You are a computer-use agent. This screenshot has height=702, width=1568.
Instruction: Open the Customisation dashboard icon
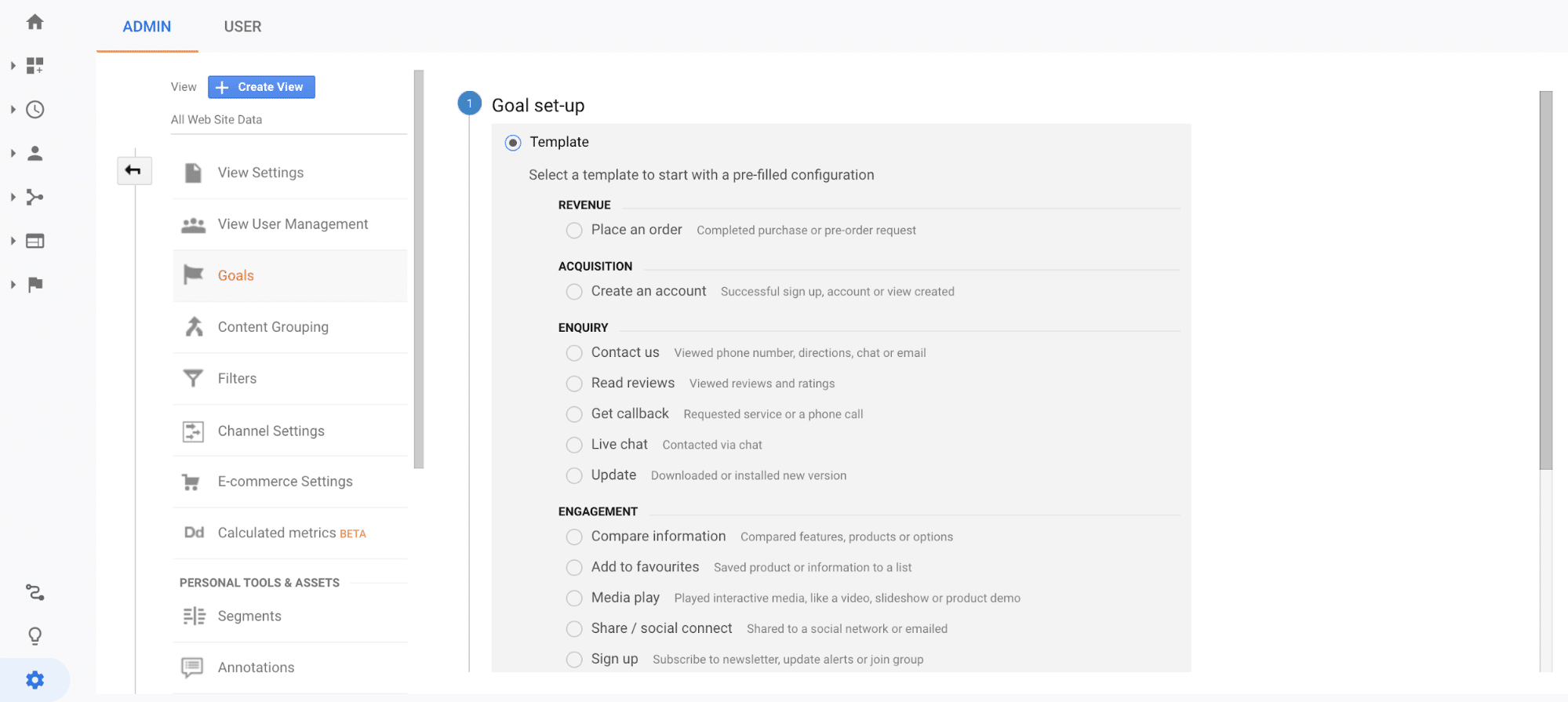coord(35,66)
